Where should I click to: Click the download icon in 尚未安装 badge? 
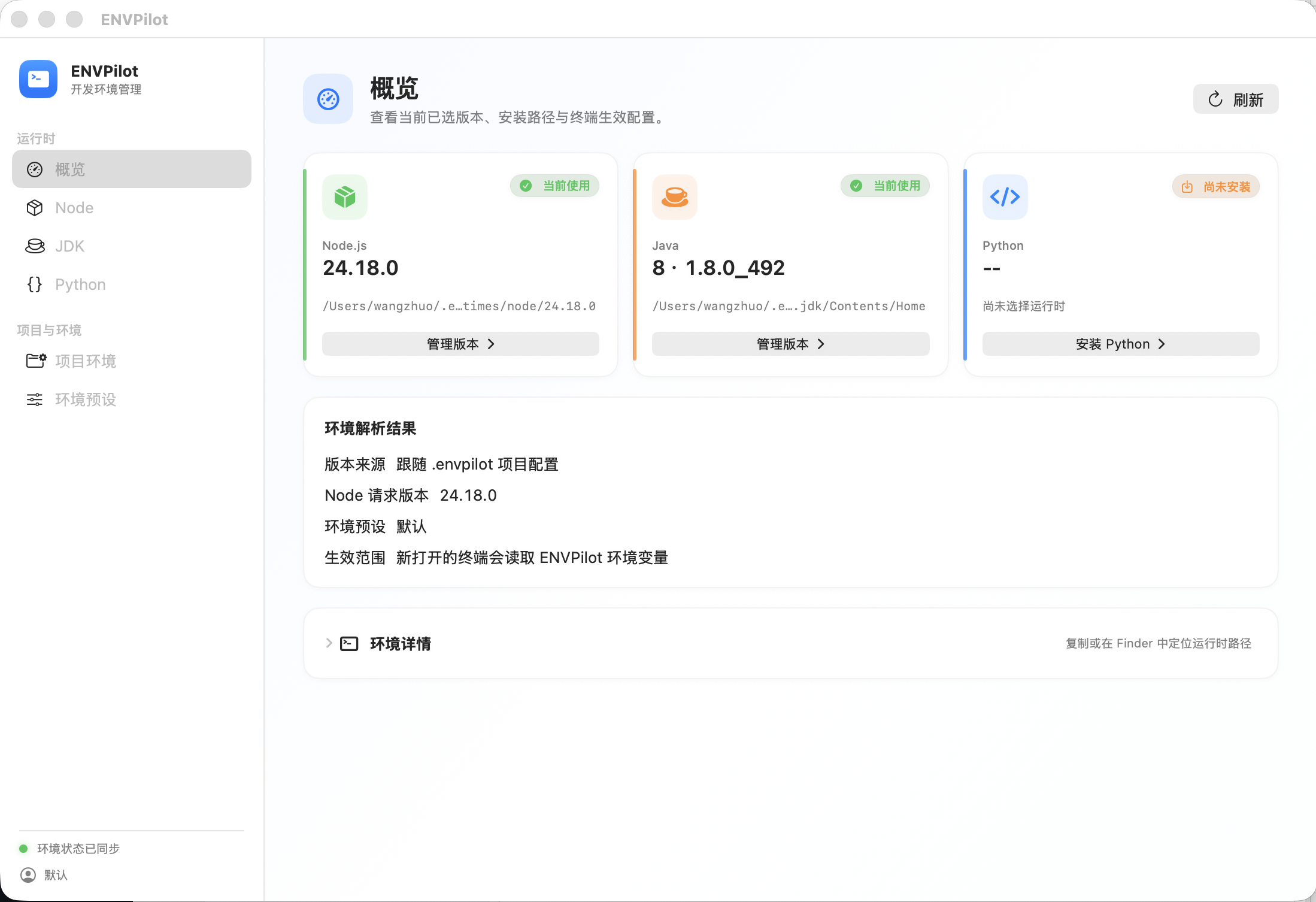pos(1187,187)
